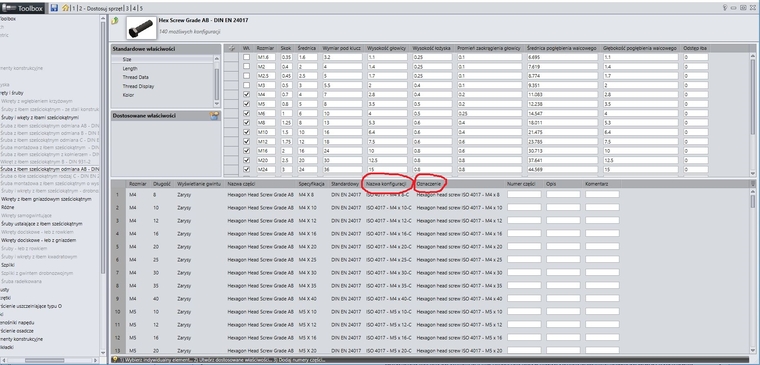Click the Rozmiar column header in size table

pyautogui.click(x=266, y=48)
